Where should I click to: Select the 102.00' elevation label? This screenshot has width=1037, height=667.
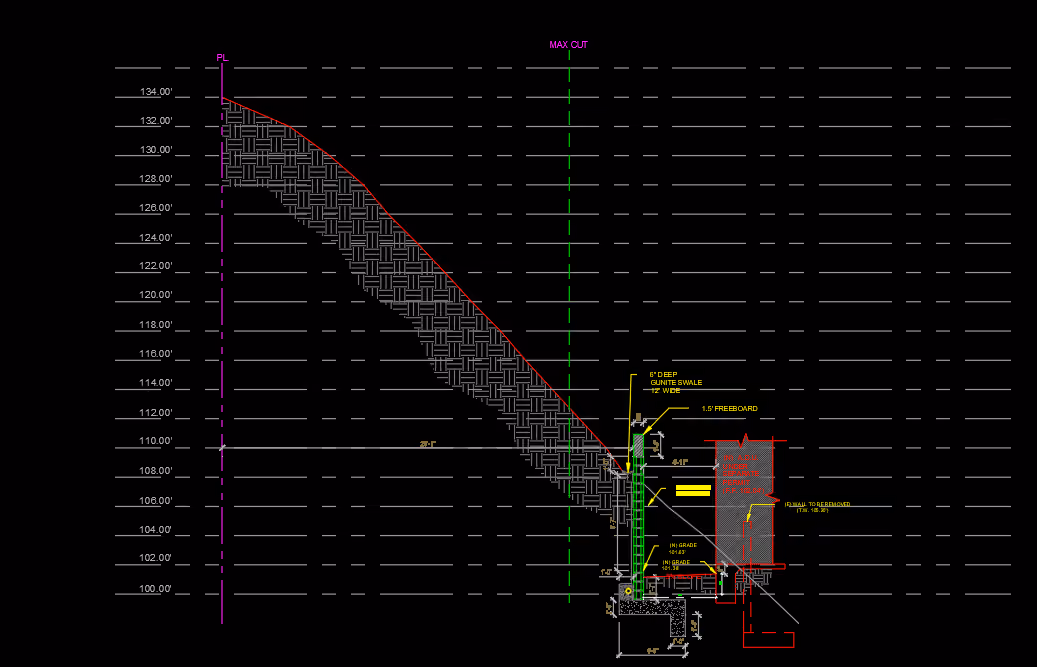coord(156,559)
